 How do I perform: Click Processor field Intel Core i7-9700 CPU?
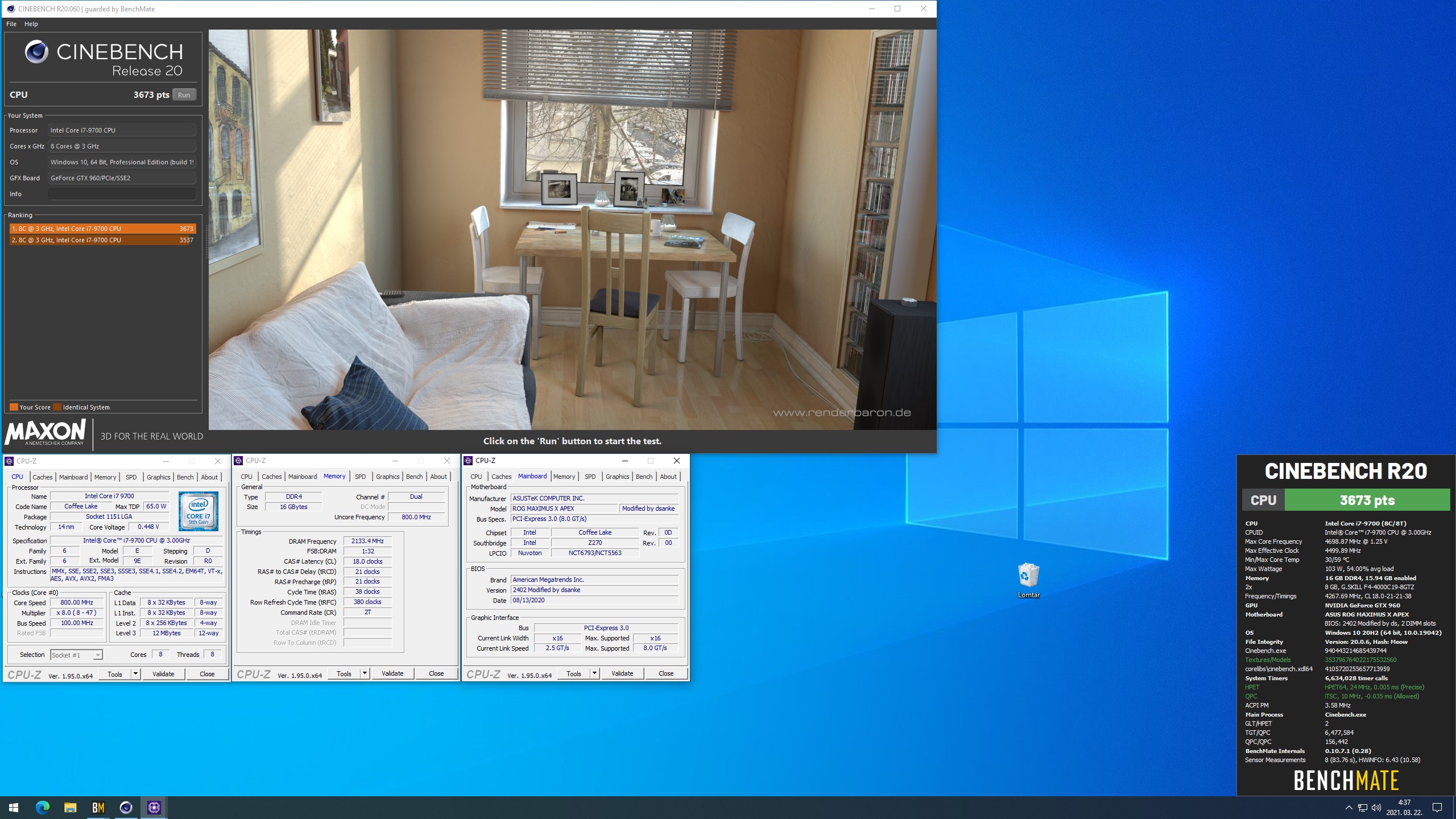[x=122, y=130]
